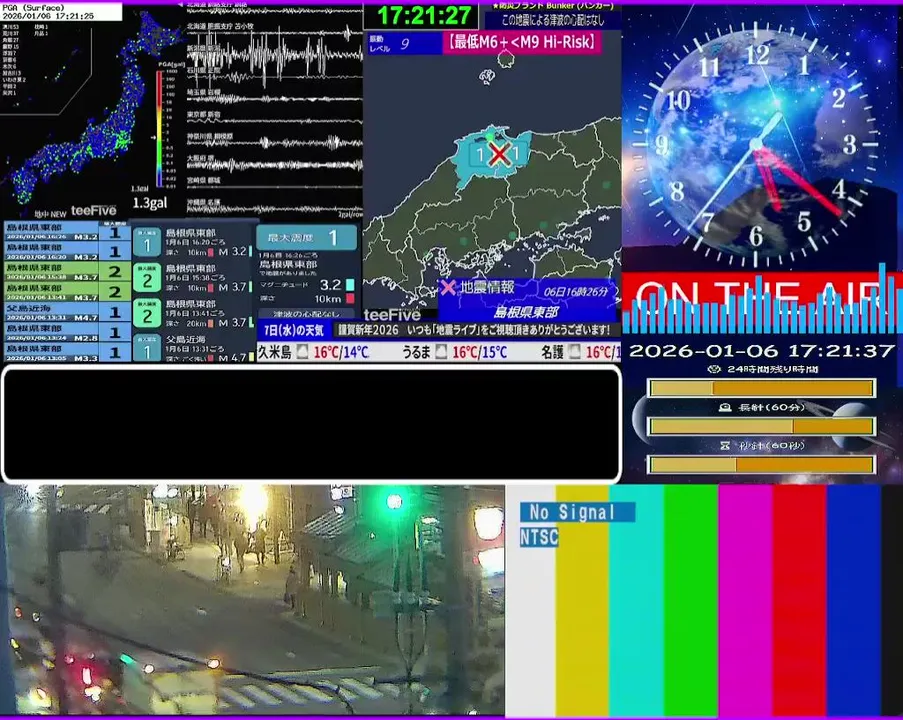
Task: Click the PGA (Surface) timestamp header
Action: 61,12
